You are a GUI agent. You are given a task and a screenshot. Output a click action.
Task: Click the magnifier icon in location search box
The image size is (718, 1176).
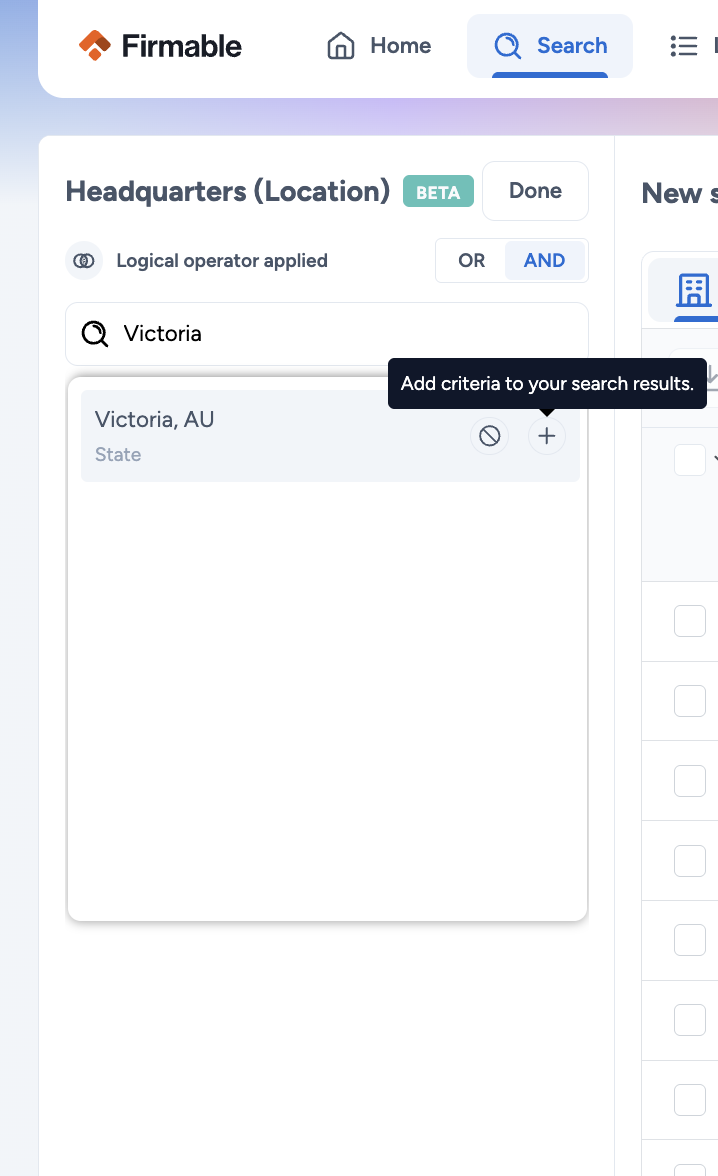(x=95, y=334)
